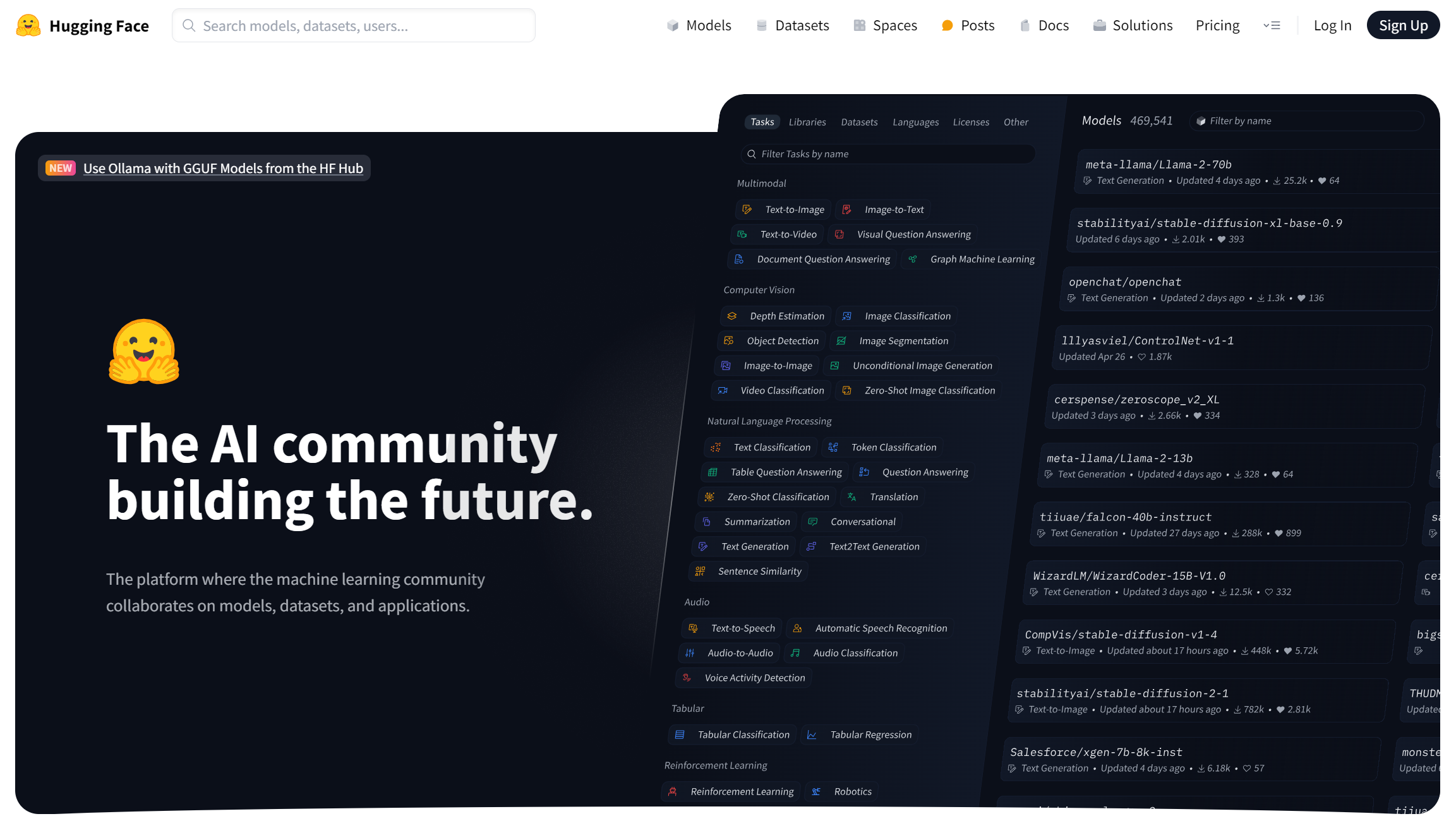Screen dimensions: 1456x821
Task: Click the Models cube icon in navbar
Action: point(673,25)
